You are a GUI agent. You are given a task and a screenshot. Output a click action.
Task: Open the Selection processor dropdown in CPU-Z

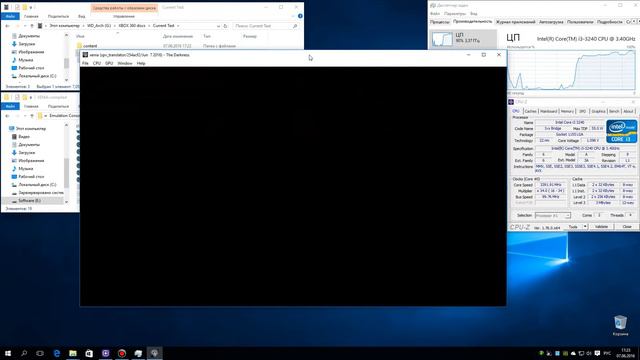tap(553, 216)
